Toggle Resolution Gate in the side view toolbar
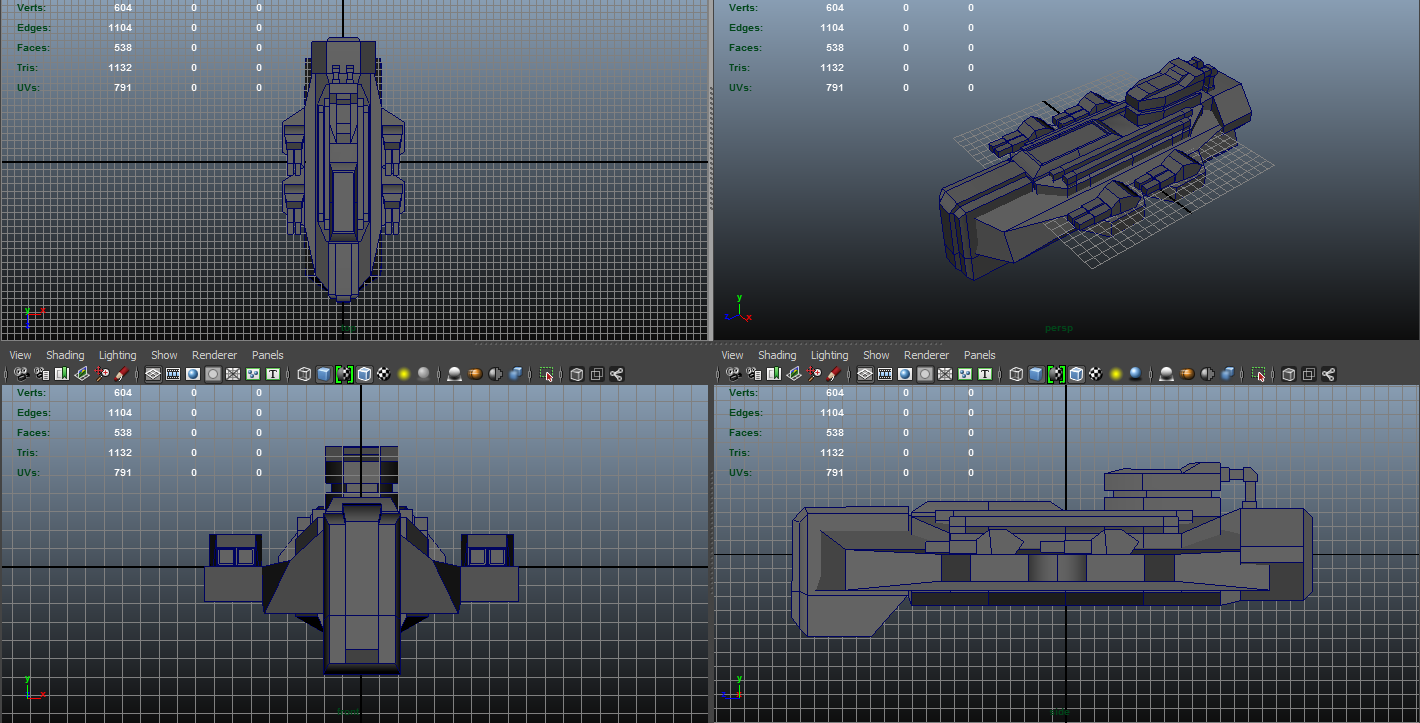 pos(905,374)
